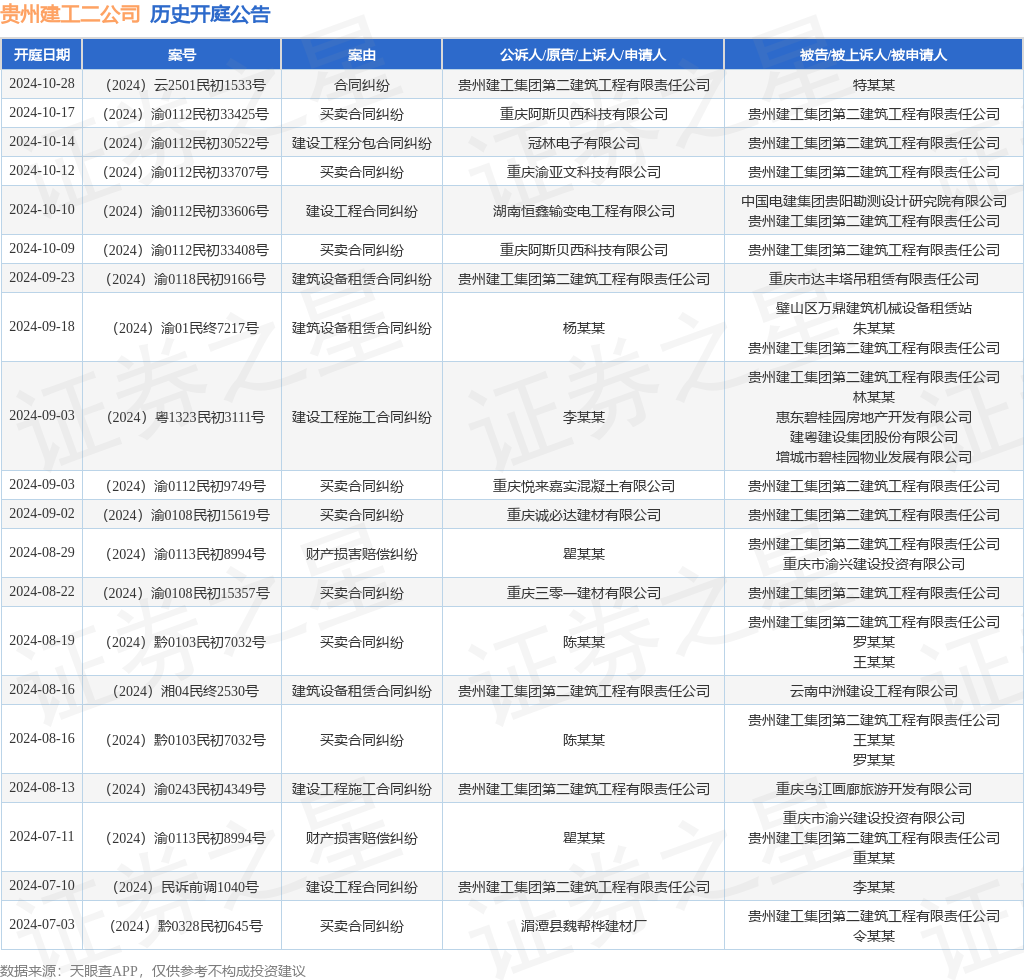Select case number 渝0243民初4349号
The height and width of the screenshot is (980, 1024).
pos(185,789)
